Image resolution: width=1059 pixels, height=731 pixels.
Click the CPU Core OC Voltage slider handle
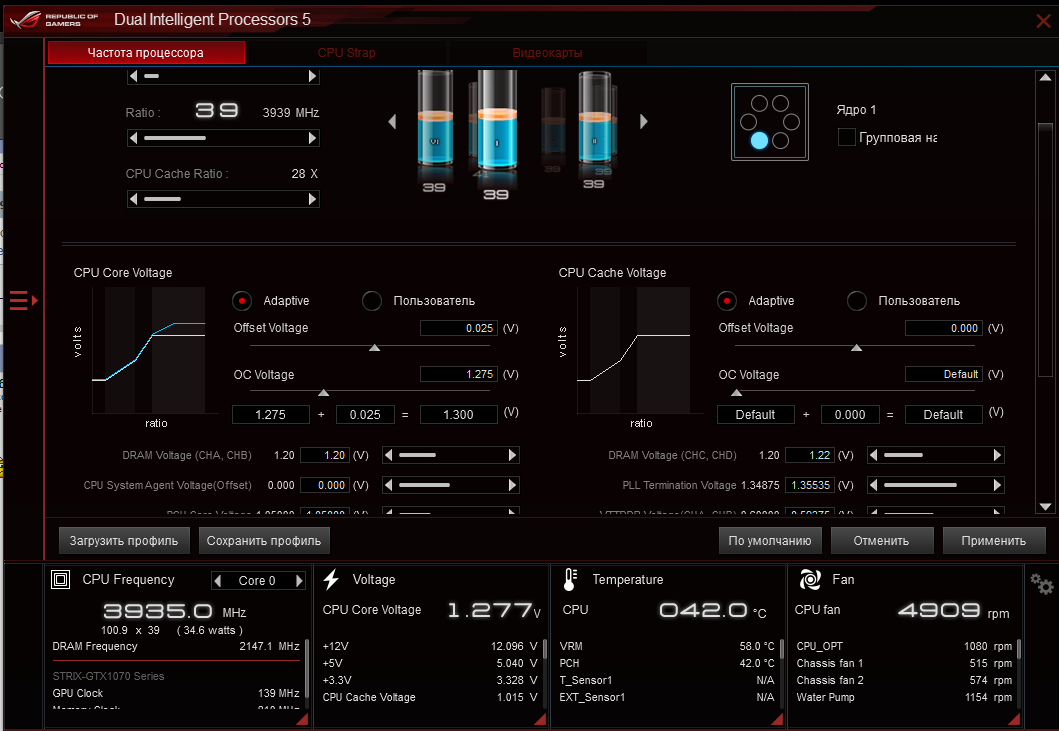324,393
